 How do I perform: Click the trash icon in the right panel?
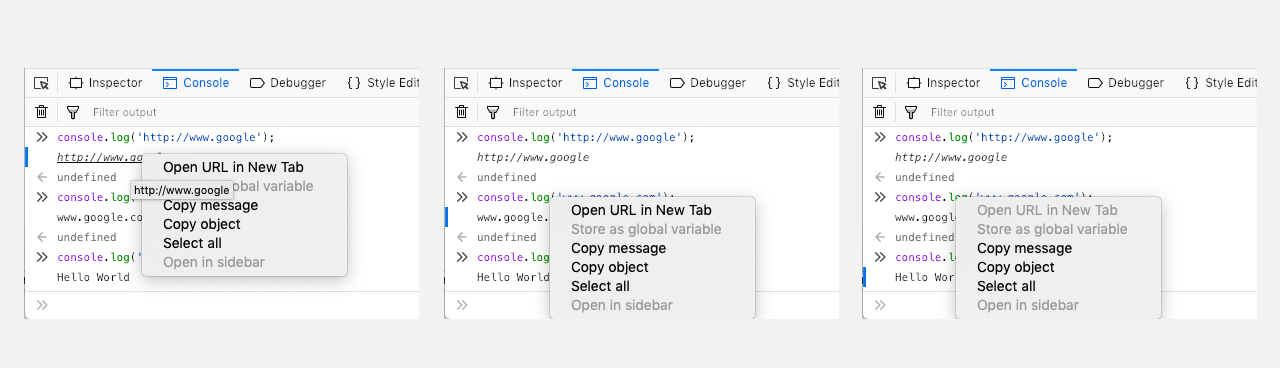879,112
